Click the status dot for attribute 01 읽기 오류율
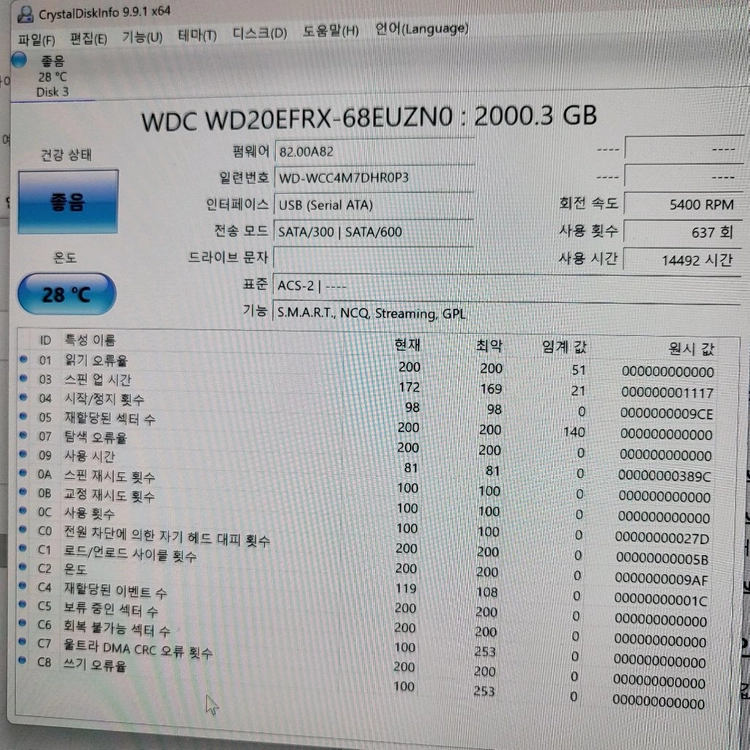750x750 pixels. [x=23, y=359]
